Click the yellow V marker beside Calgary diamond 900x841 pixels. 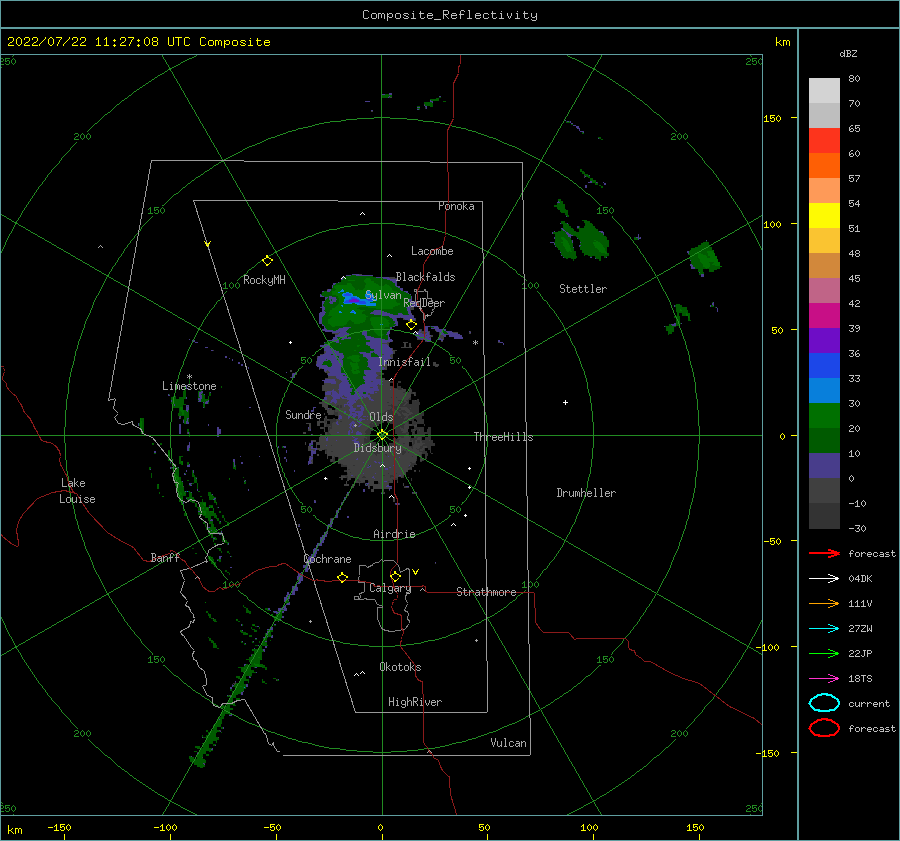(x=416, y=572)
